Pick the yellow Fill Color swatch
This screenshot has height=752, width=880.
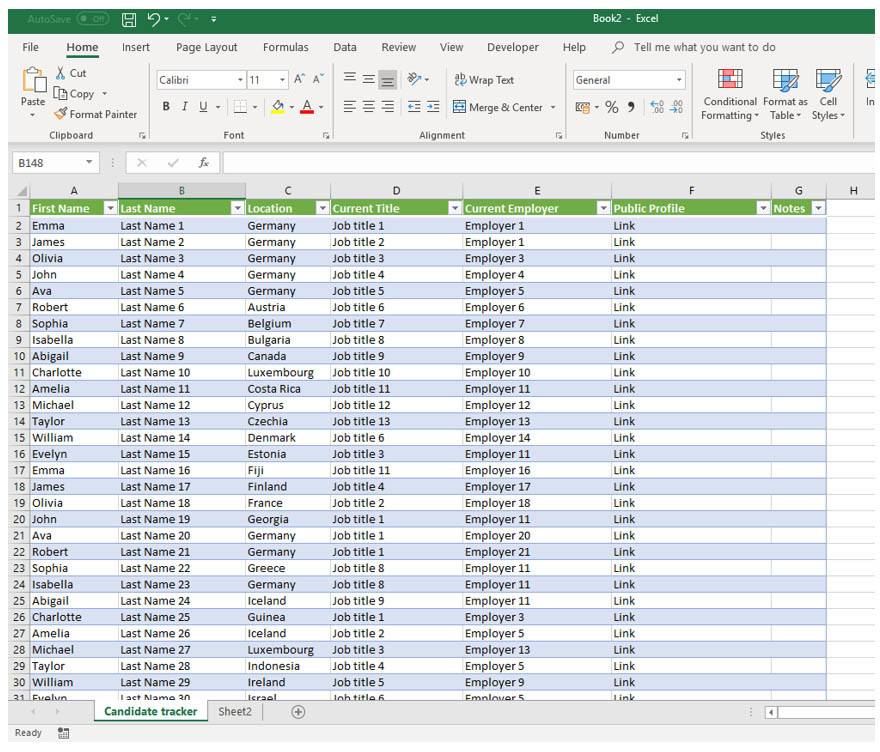point(277,108)
